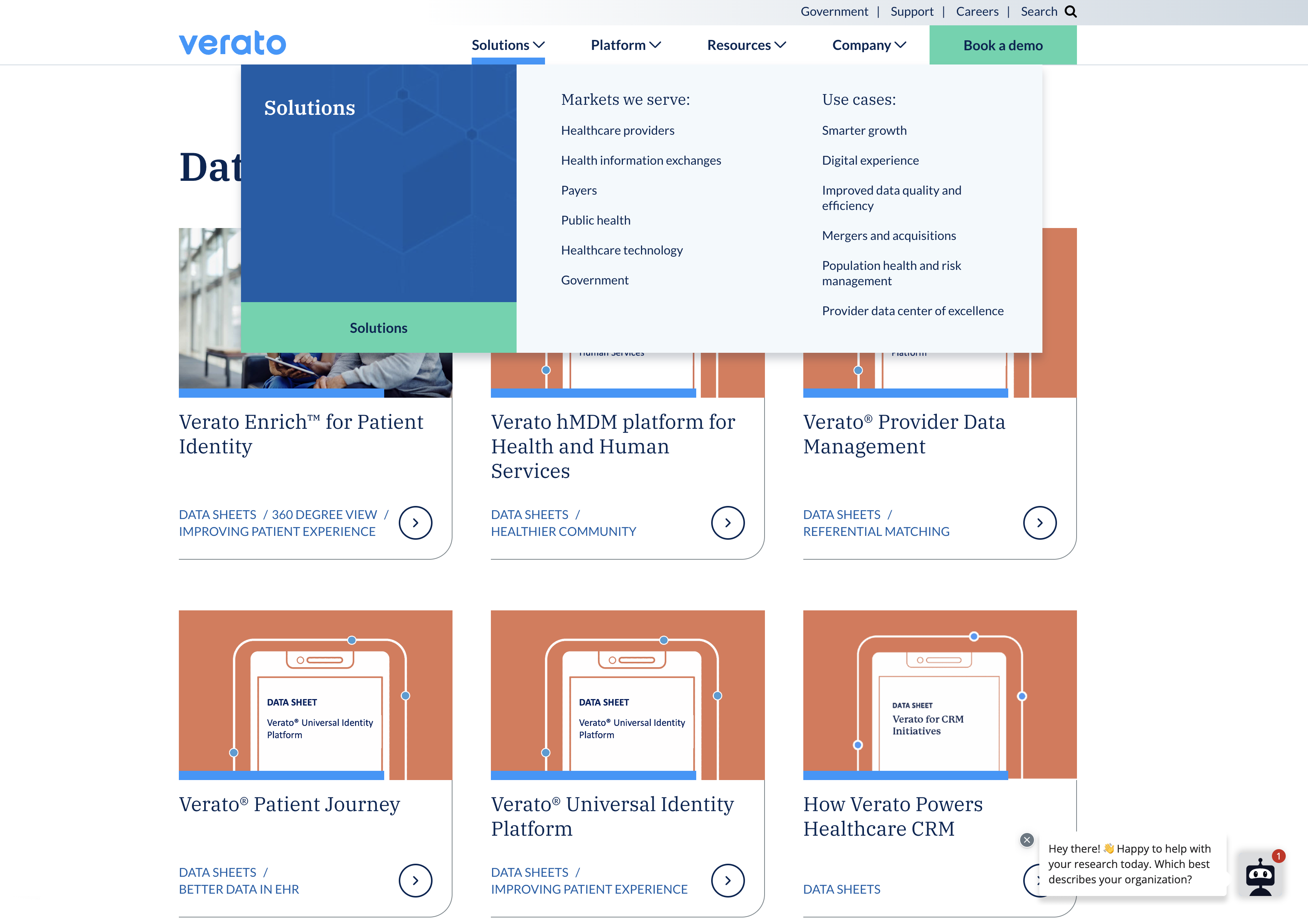The image size is (1308, 924).
Task: Open the Mergers and acquisitions use case
Action: [889, 235]
